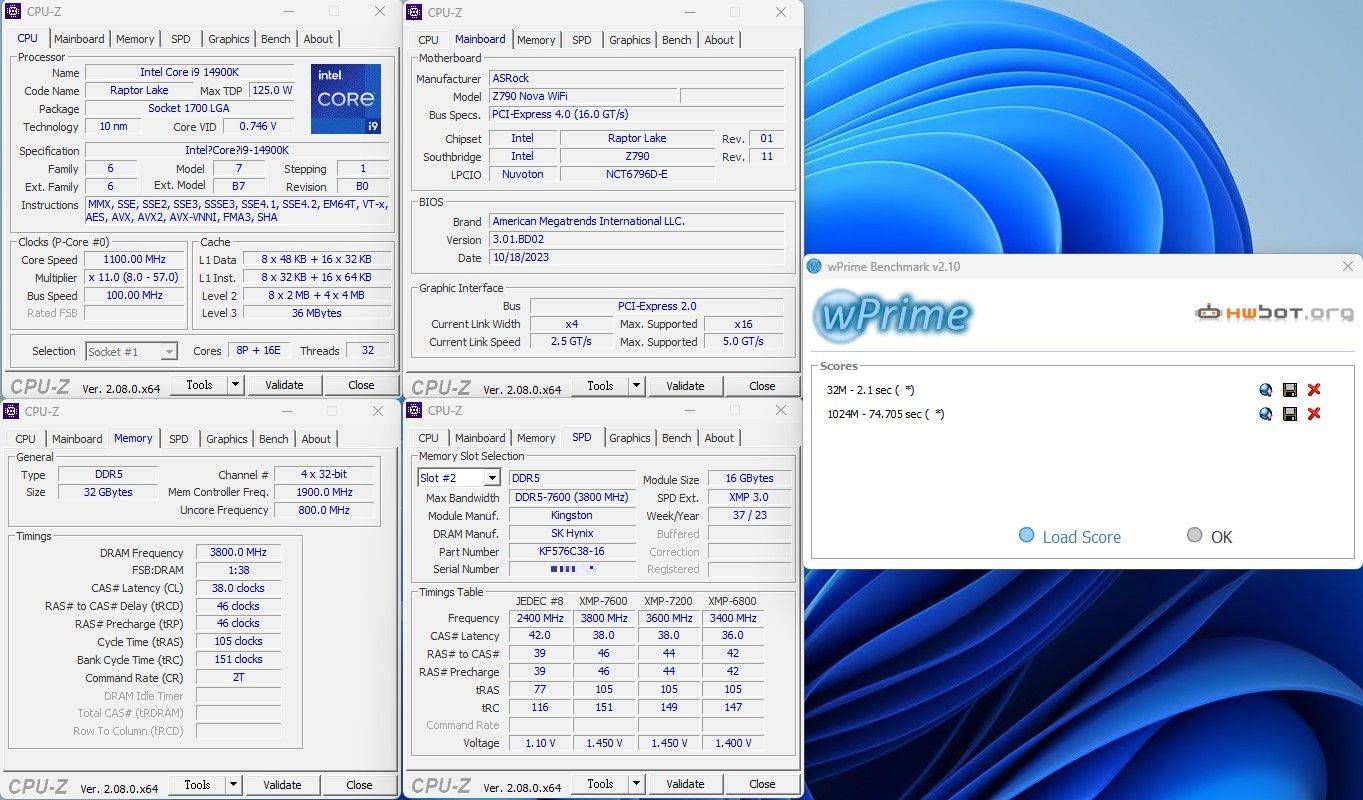Delete the 32M score with red X
Screen dimensions: 1363x800
coord(1314,390)
